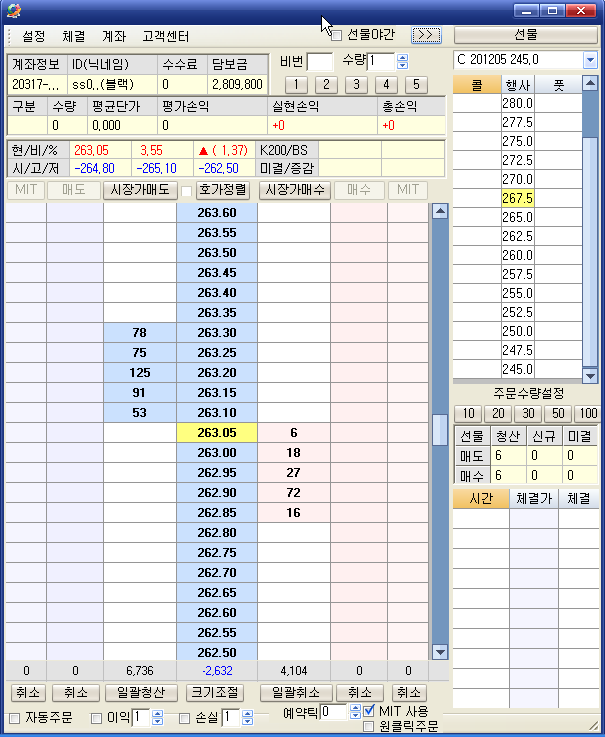Image resolution: width=605 pixels, height=737 pixels.
Task: Select quantity preset button 4
Action: pos(386,85)
